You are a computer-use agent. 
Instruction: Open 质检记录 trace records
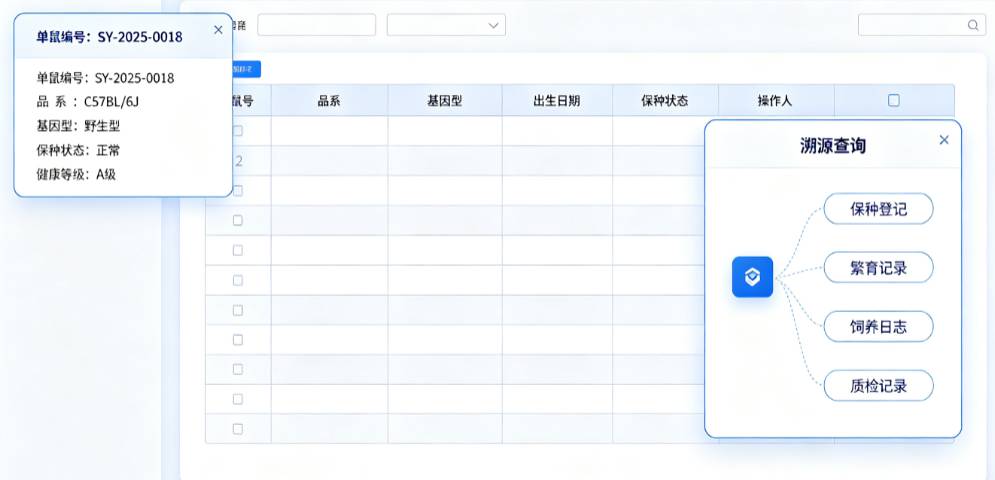878,385
